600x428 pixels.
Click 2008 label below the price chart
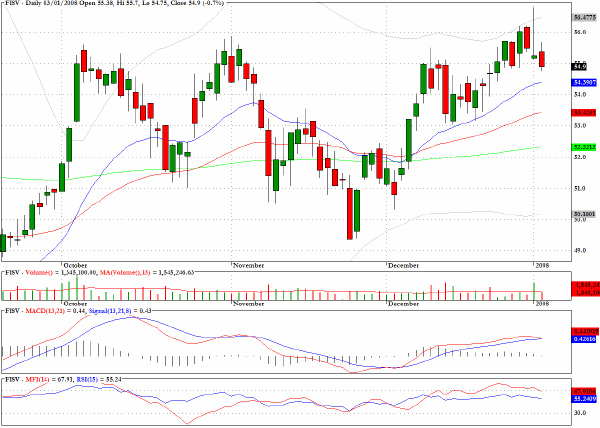tap(541, 265)
